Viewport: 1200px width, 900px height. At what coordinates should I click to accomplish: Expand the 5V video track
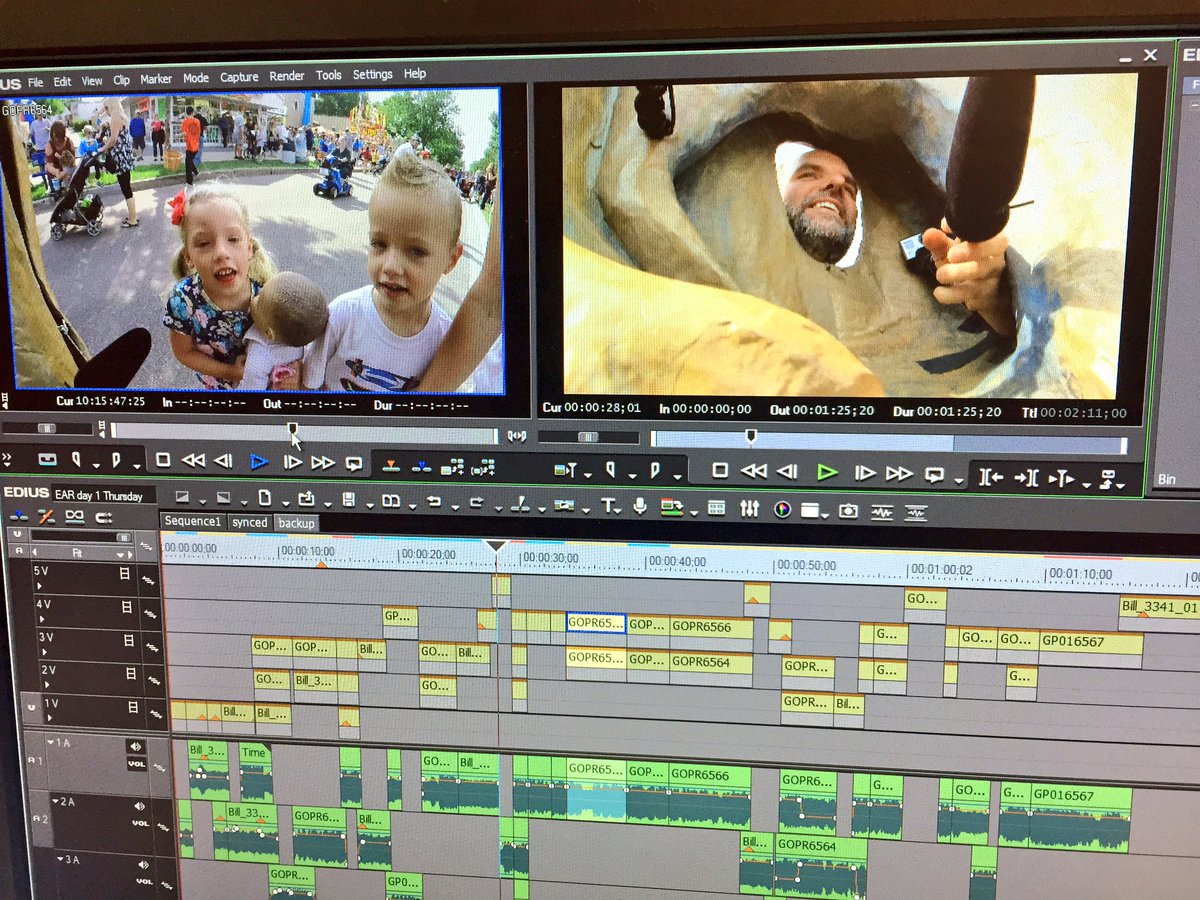40,585
